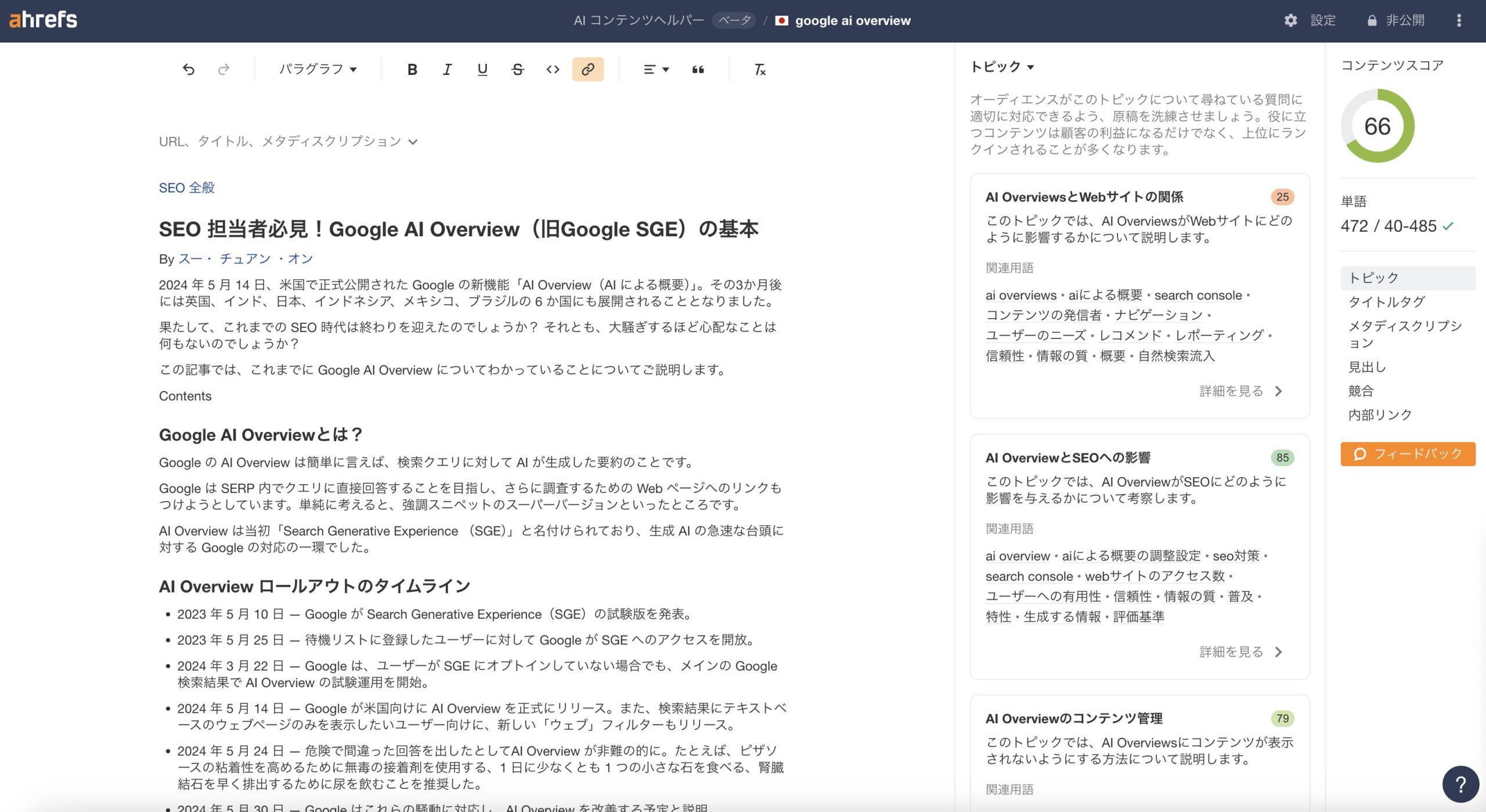Open 設定 settings gear
The width and height of the screenshot is (1486, 812).
coord(1310,21)
